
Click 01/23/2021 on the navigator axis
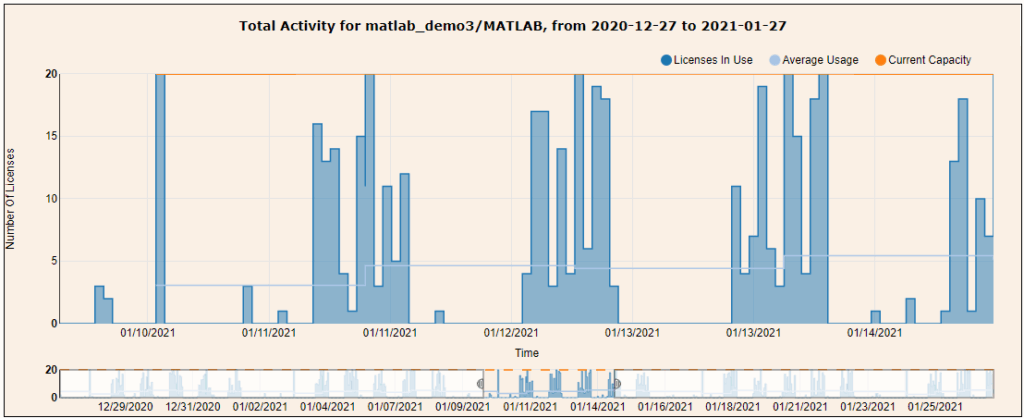pos(868,407)
